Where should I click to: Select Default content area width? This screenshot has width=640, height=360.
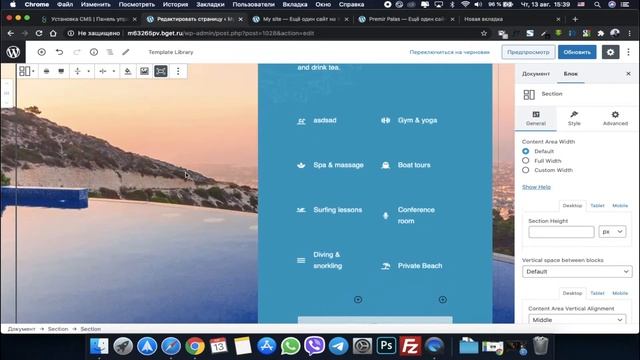coord(526,151)
